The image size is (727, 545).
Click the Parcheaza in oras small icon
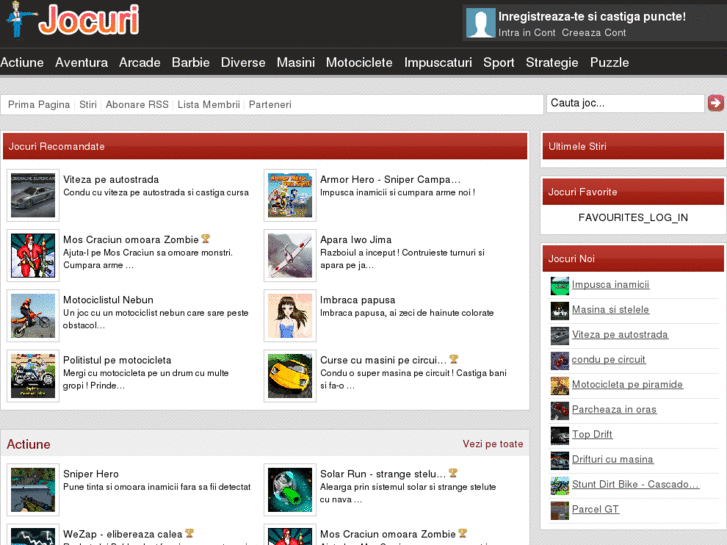pyautogui.click(x=560, y=411)
